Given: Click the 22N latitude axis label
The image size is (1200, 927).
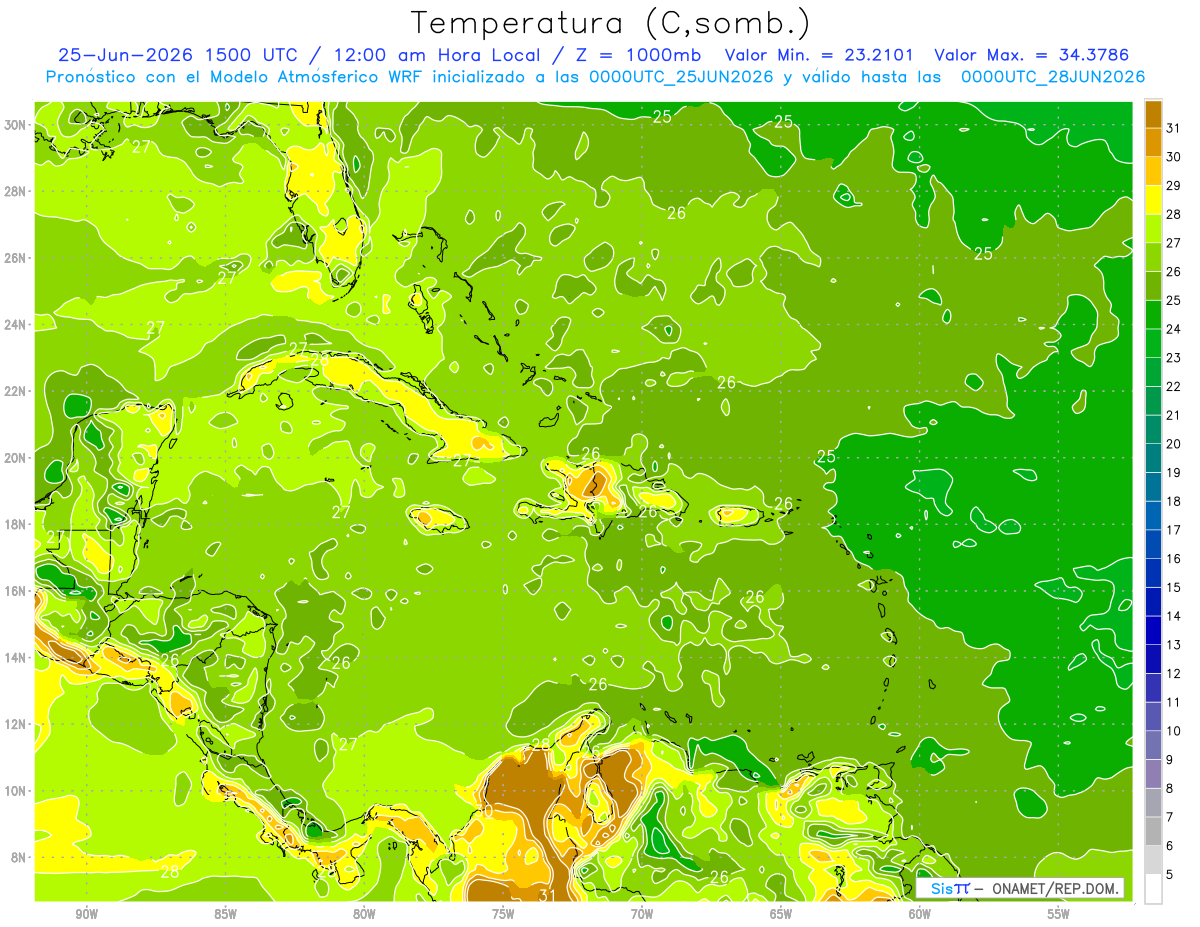Looking at the screenshot, I should click(15, 391).
